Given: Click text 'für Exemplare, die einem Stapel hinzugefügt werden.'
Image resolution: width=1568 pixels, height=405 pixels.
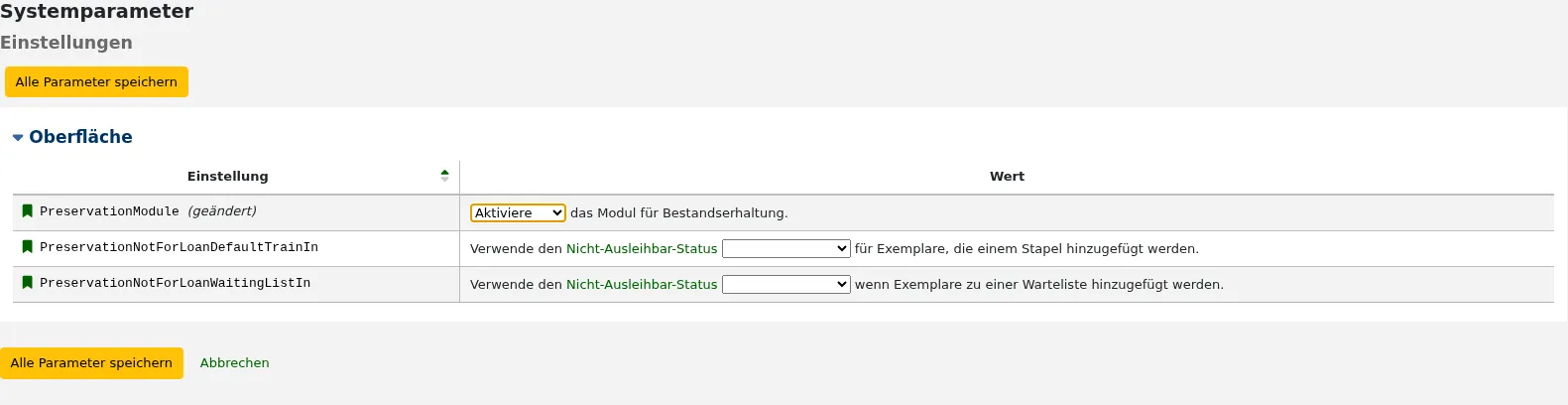Looking at the screenshot, I should 1026,248.
